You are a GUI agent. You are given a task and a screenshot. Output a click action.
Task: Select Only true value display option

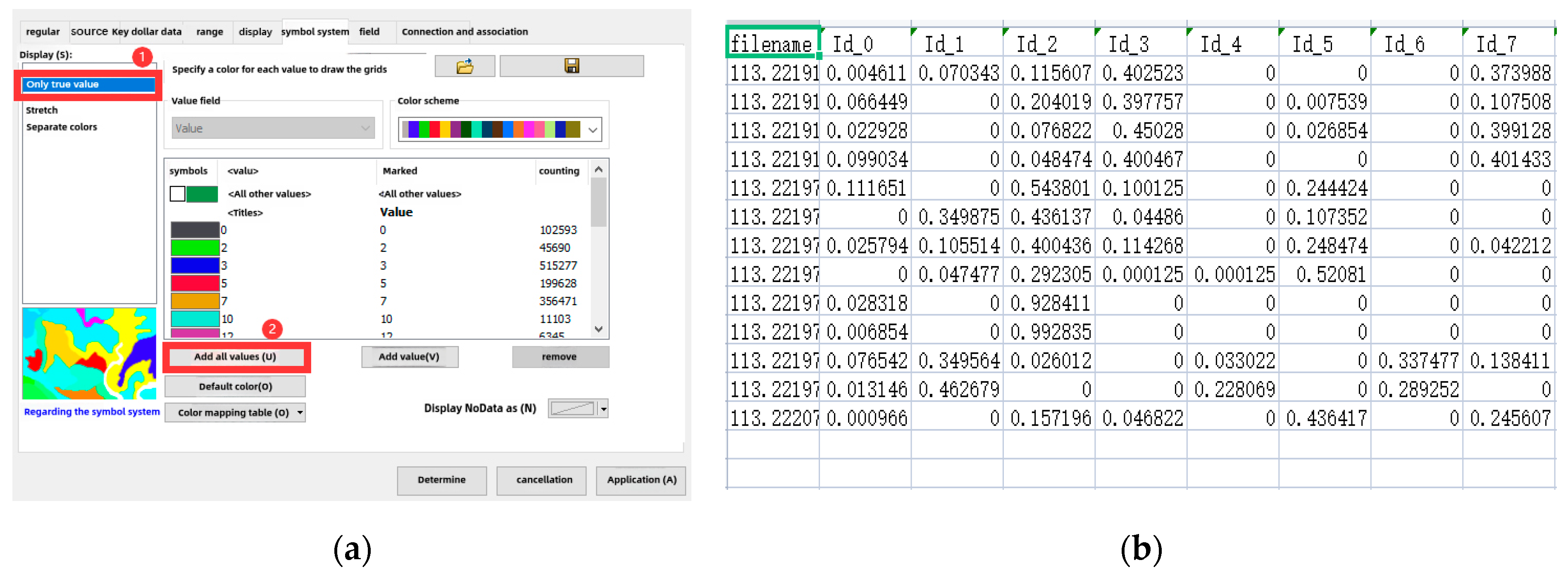(89, 85)
